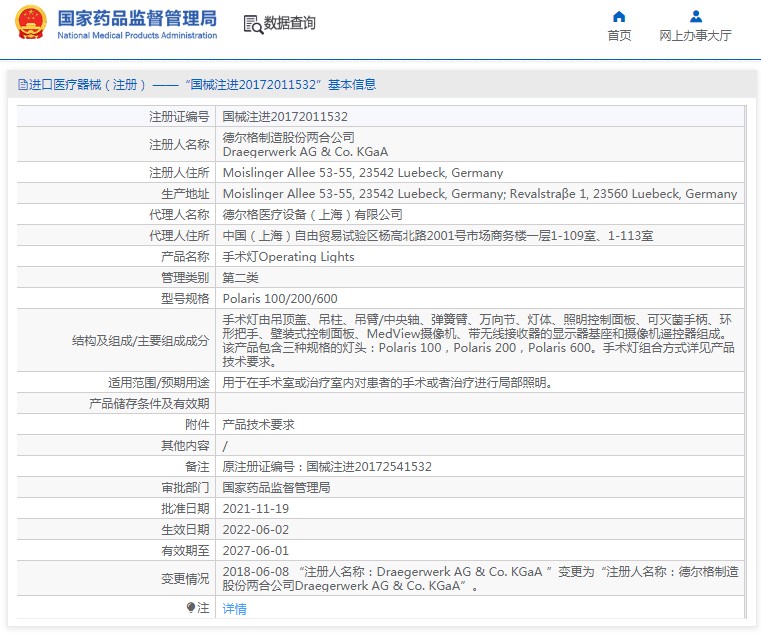This screenshot has height=639, width=761.
Task: Go to 首页 home page
Action: pyautogui.click(x=619, y=35)
